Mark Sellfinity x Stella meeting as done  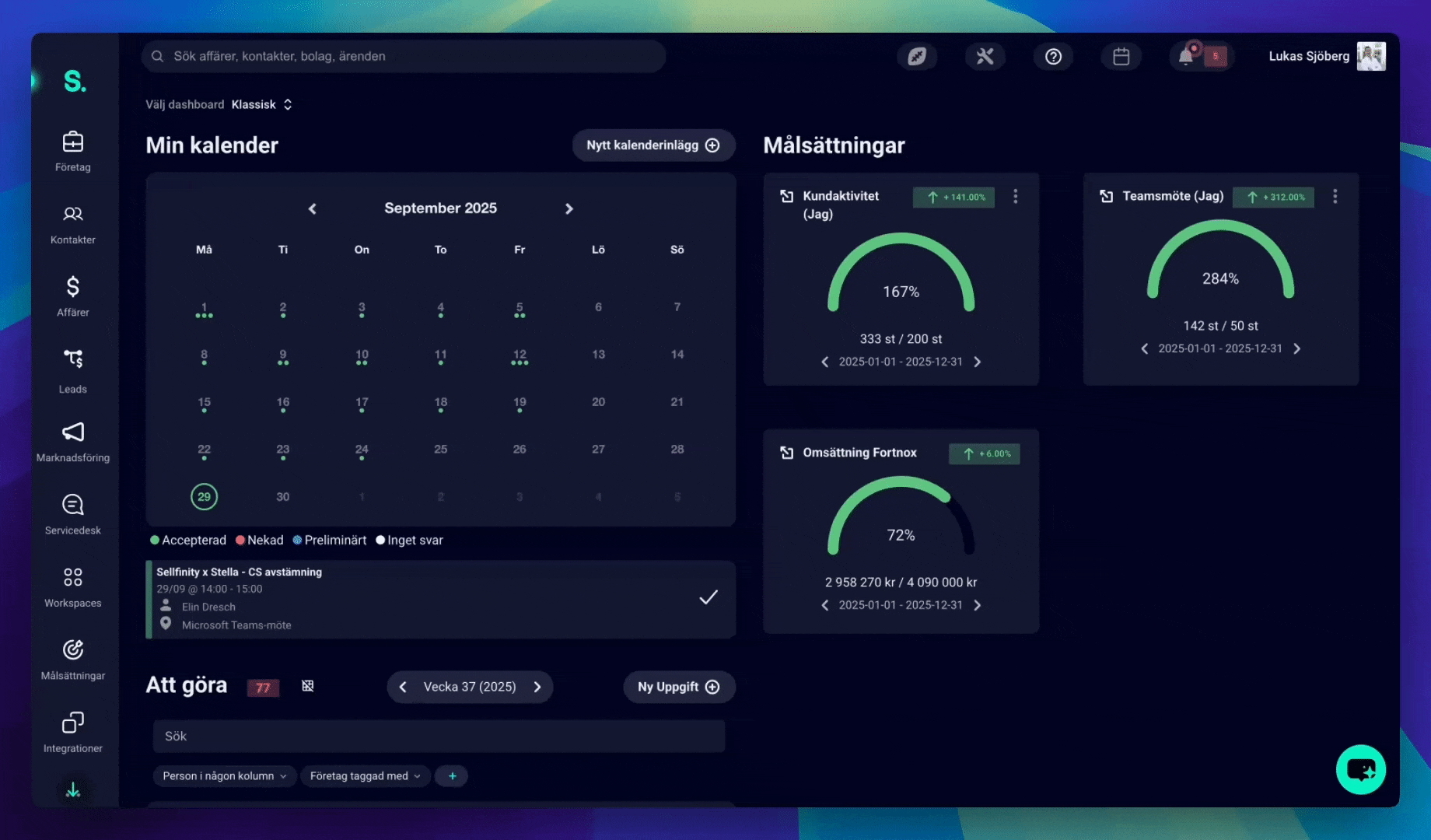(x=709, y=597)
